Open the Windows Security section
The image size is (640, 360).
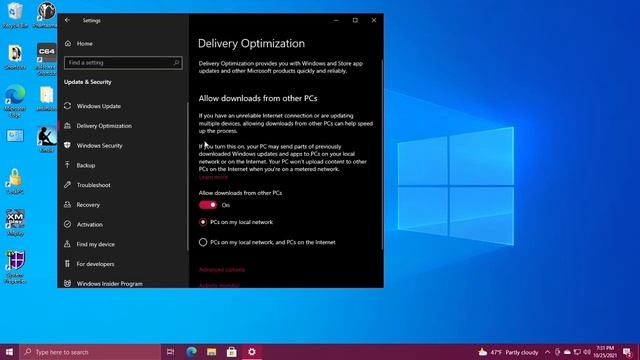click(122, 145)
